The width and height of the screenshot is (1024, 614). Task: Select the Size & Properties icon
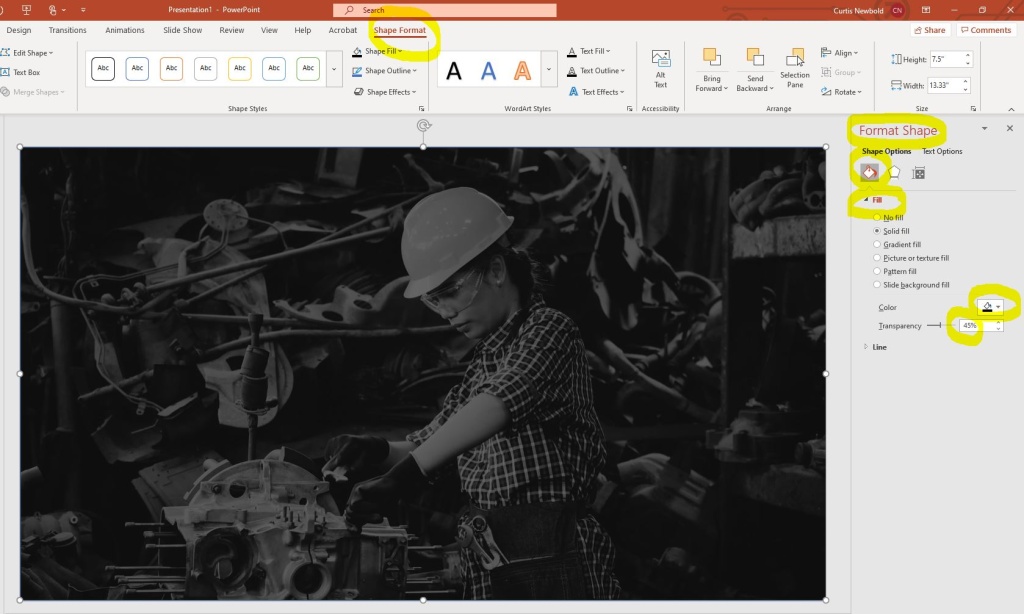[x=918, y=171]
